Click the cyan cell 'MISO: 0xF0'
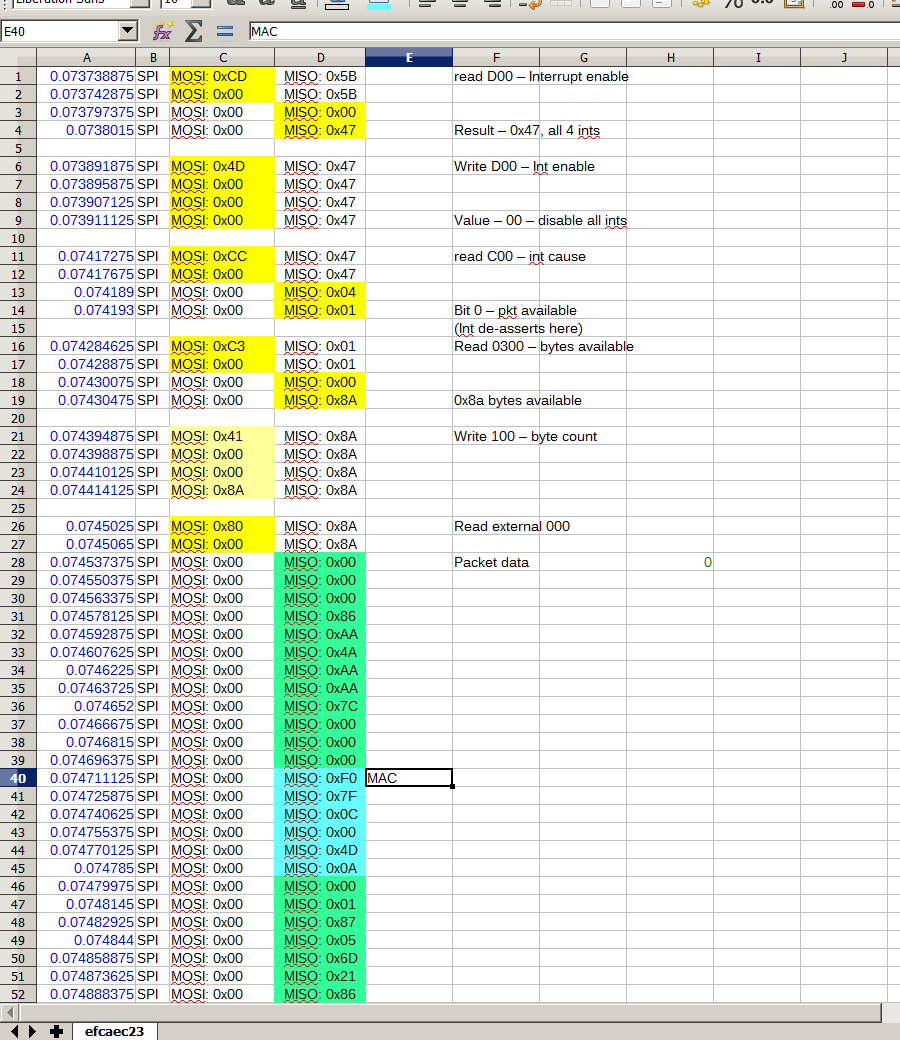This screenshot has height=1040, width=900. 320,778
